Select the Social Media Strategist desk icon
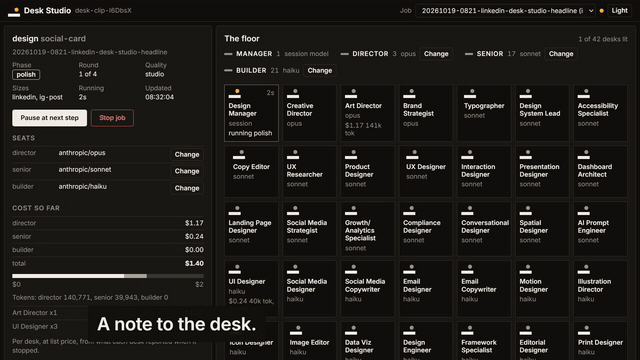Screen dimensions: 640x360 [x=293, y=211]
